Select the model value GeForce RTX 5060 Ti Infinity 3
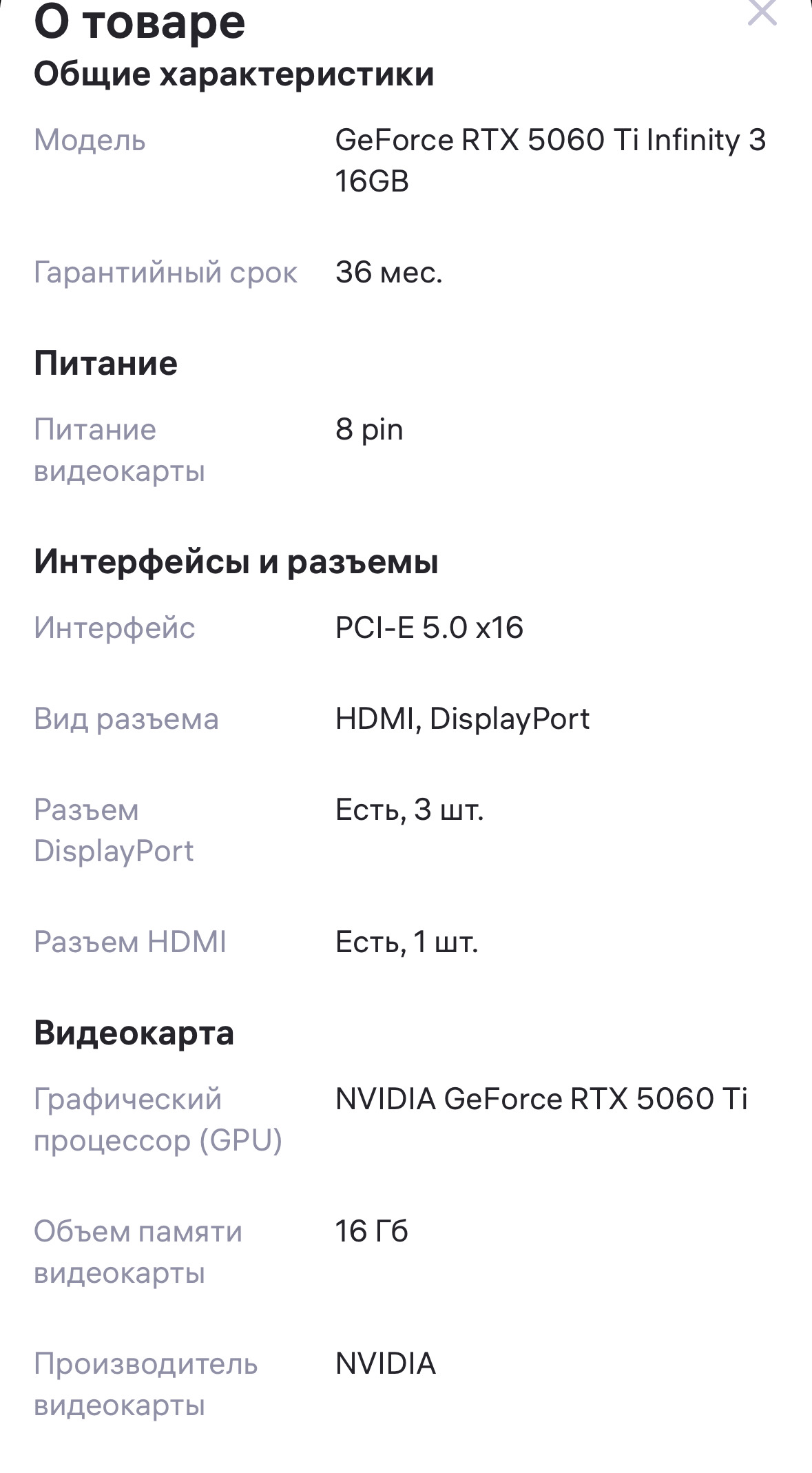This screenshot has height=1473, width=812. pos(550,141)
